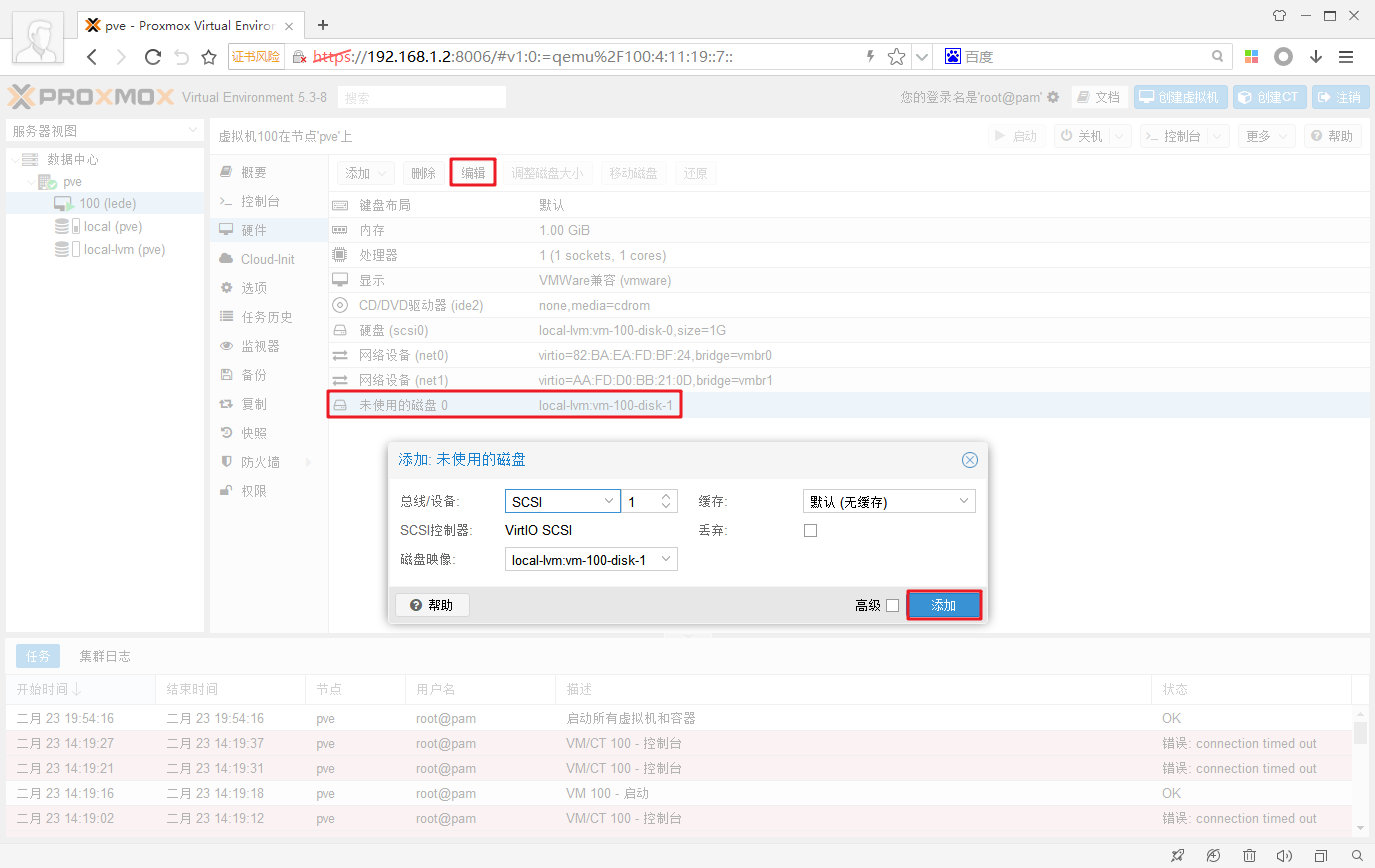
Task: Select VM 100 (lede) in tree
Action: 107,203
